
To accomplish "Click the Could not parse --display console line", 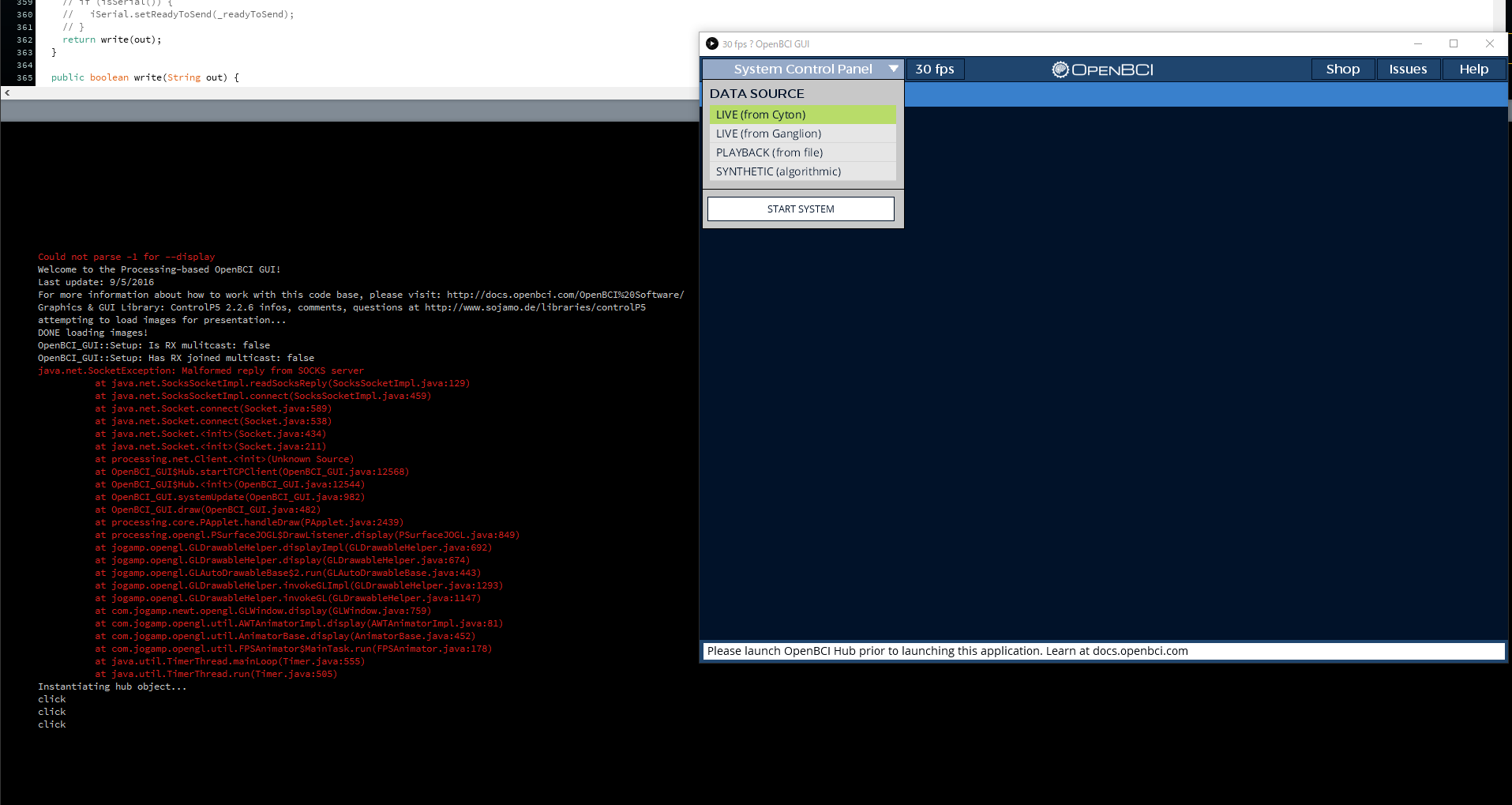I will click(x=126, y=256).
